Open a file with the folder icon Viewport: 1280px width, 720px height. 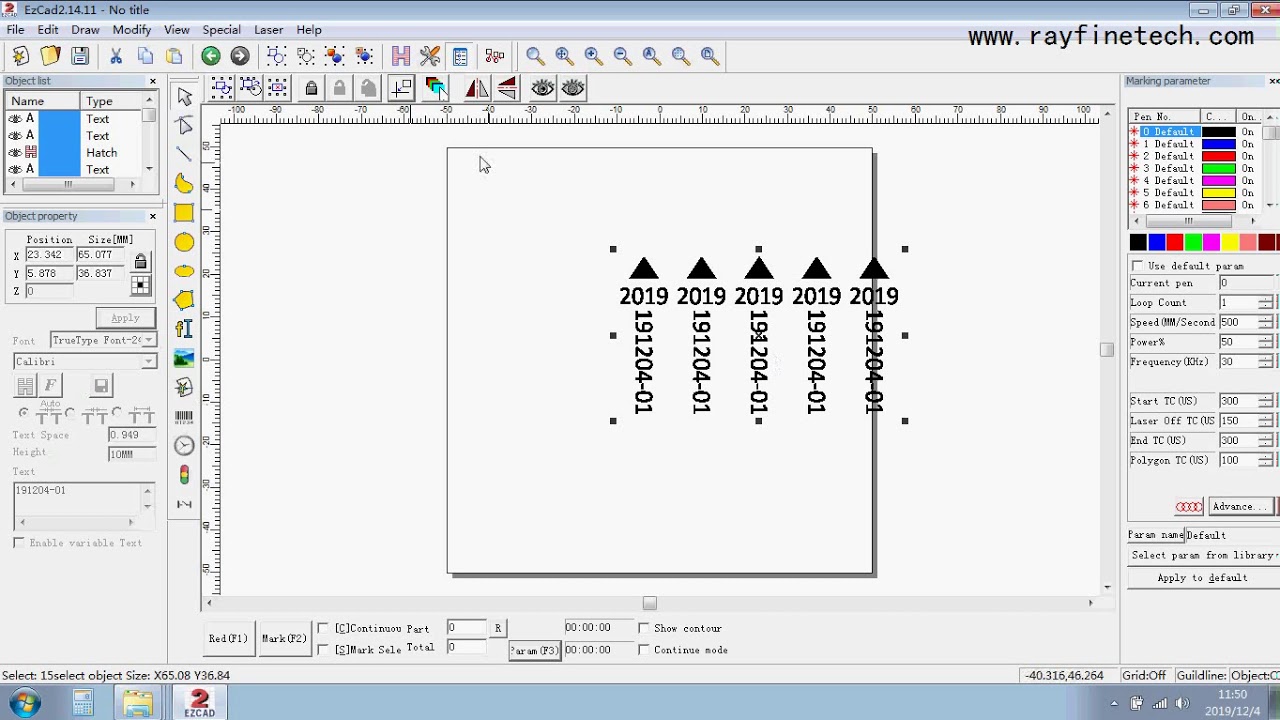pyautogui.click(x=50, y=56)
